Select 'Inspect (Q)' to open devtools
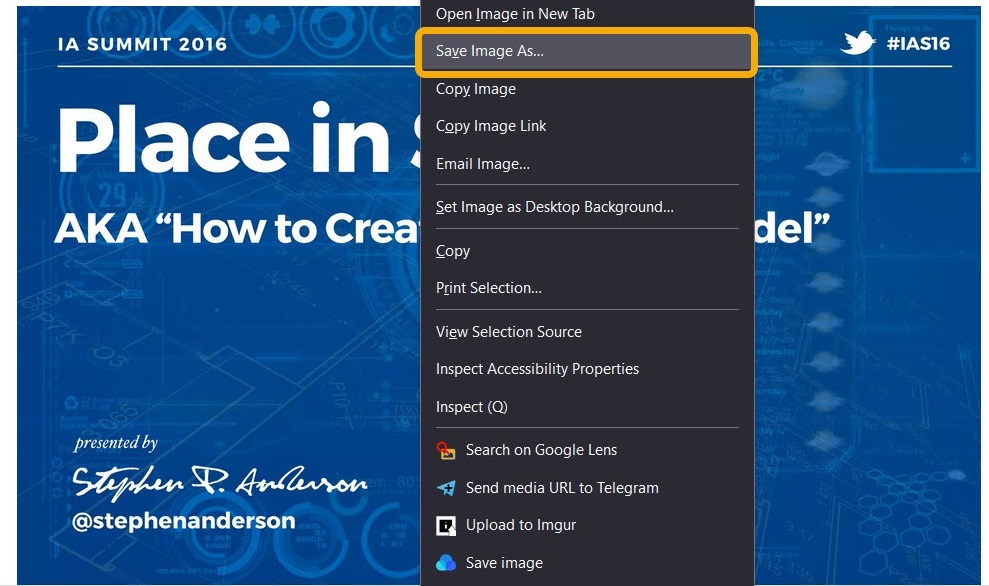Viewport: 989px width, 586px height. [x=471, y=407]
